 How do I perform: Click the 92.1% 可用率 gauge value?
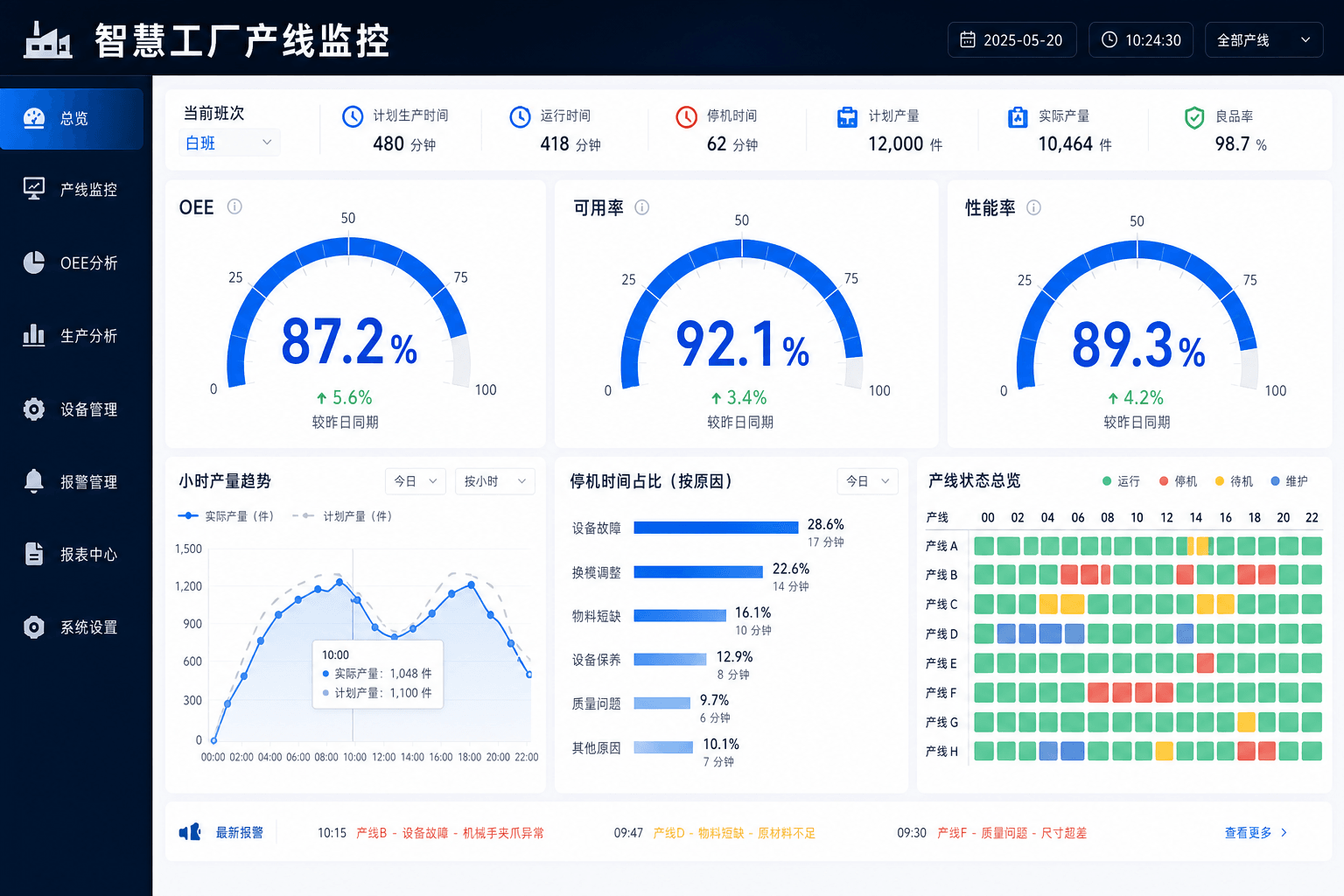[x=743, y=344]
